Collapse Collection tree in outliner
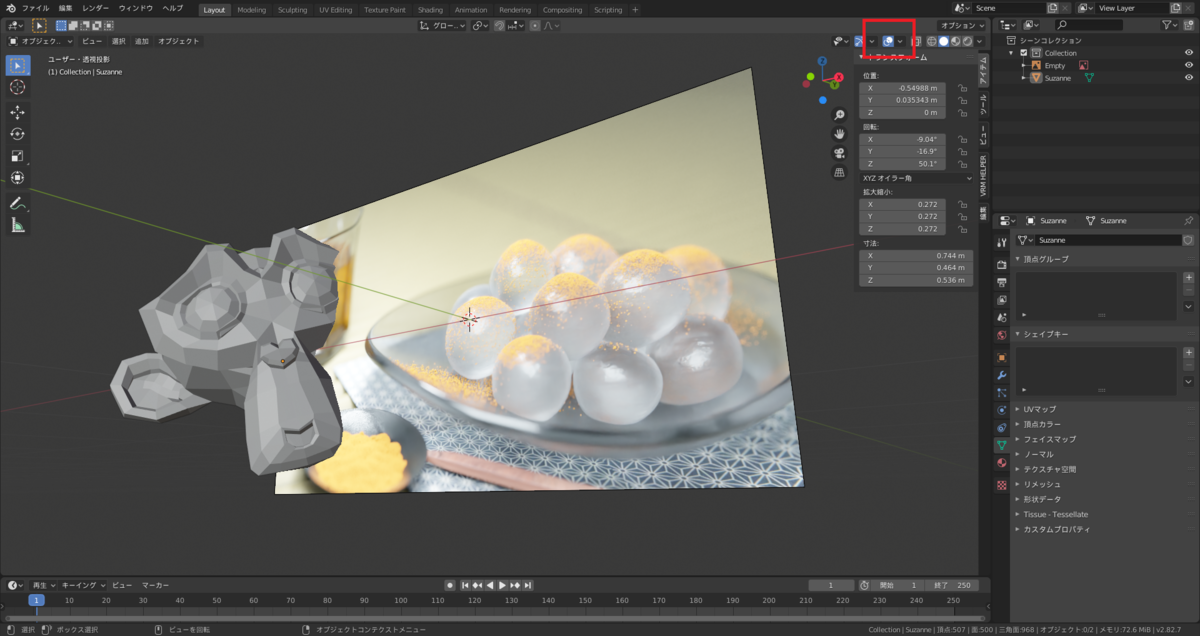 (x=1012, y=53)
